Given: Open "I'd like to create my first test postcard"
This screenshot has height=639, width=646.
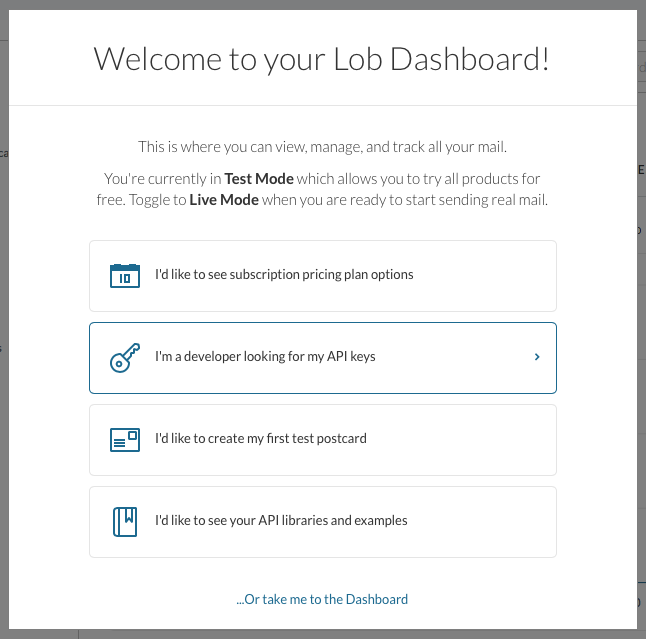Looking at the screenshot, I should (323, 440).
